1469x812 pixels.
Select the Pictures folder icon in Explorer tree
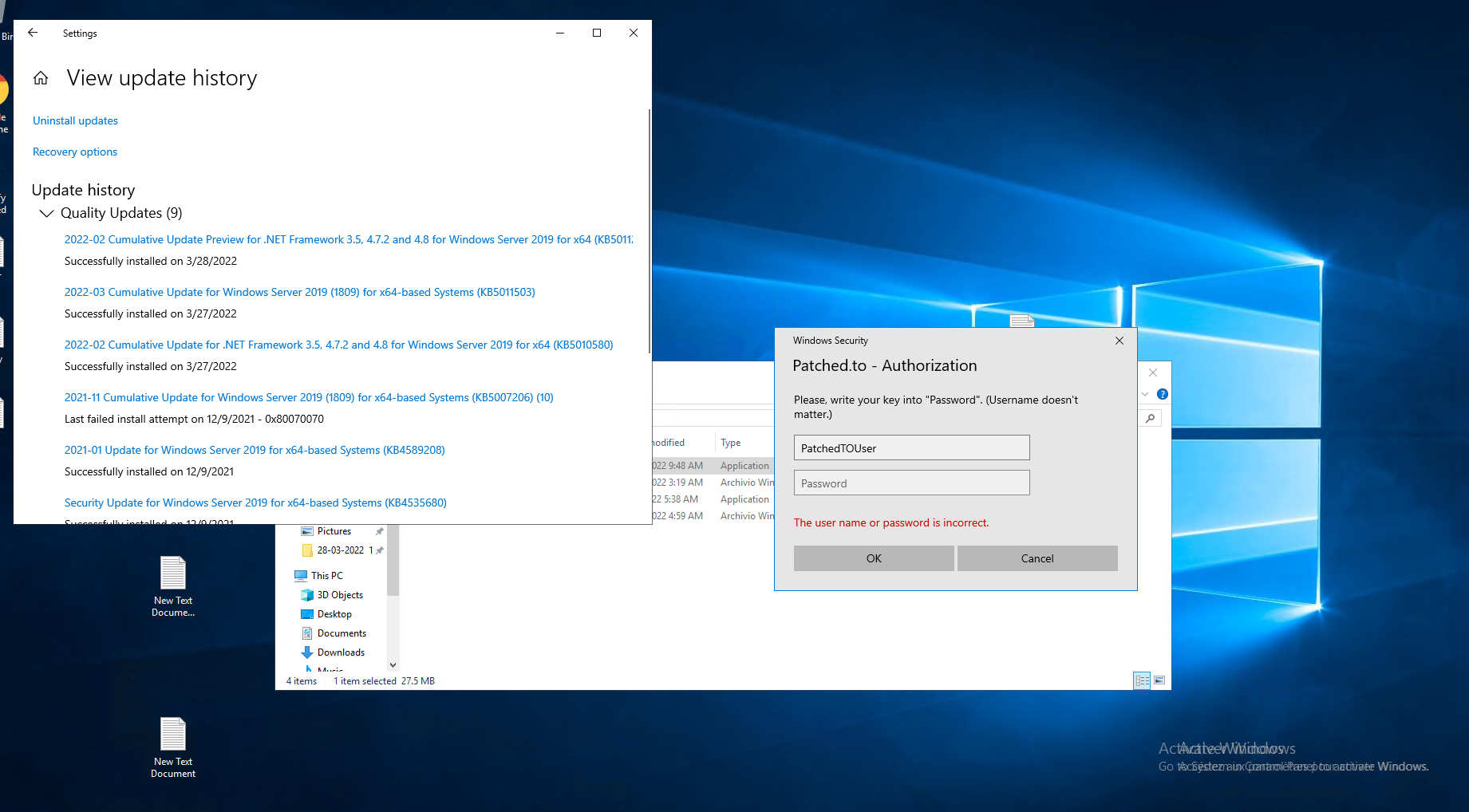pos(307,531)
